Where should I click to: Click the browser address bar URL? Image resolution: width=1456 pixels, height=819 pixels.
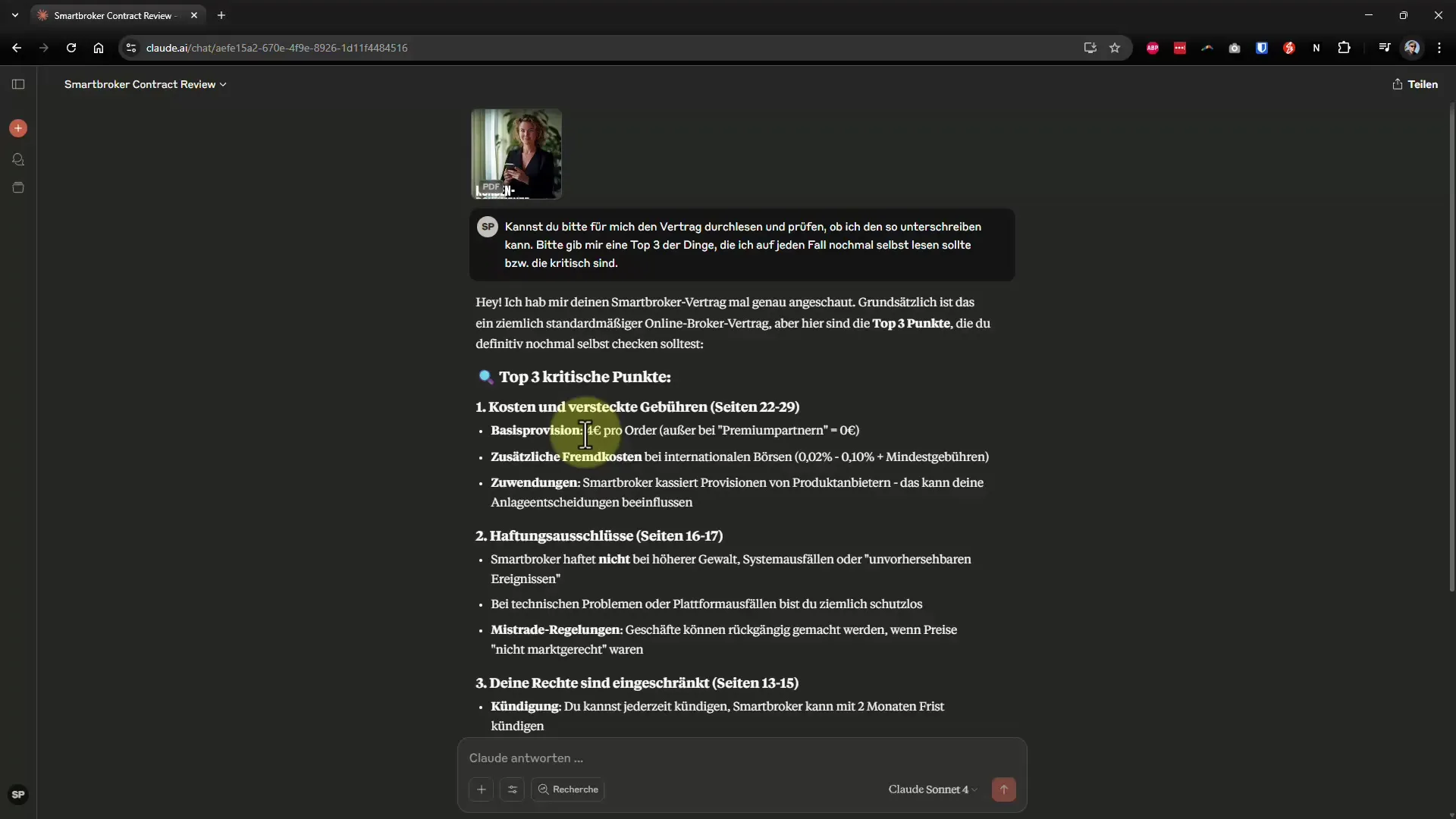277,48
